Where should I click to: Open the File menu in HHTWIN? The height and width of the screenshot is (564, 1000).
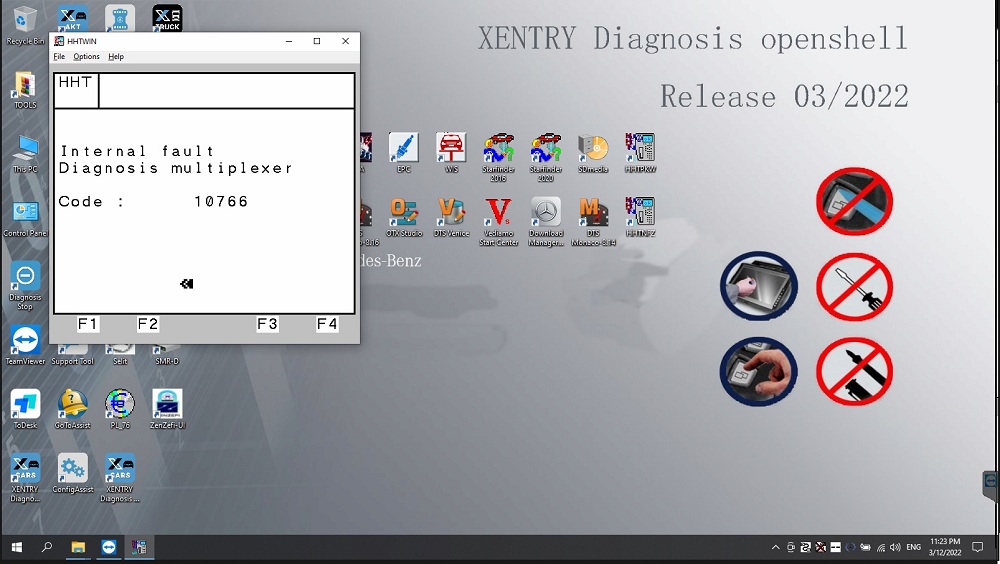point(59,57)
